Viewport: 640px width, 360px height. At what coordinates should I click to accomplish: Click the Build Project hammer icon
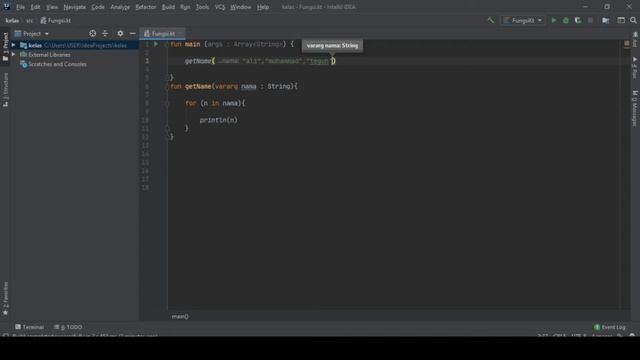491,20
